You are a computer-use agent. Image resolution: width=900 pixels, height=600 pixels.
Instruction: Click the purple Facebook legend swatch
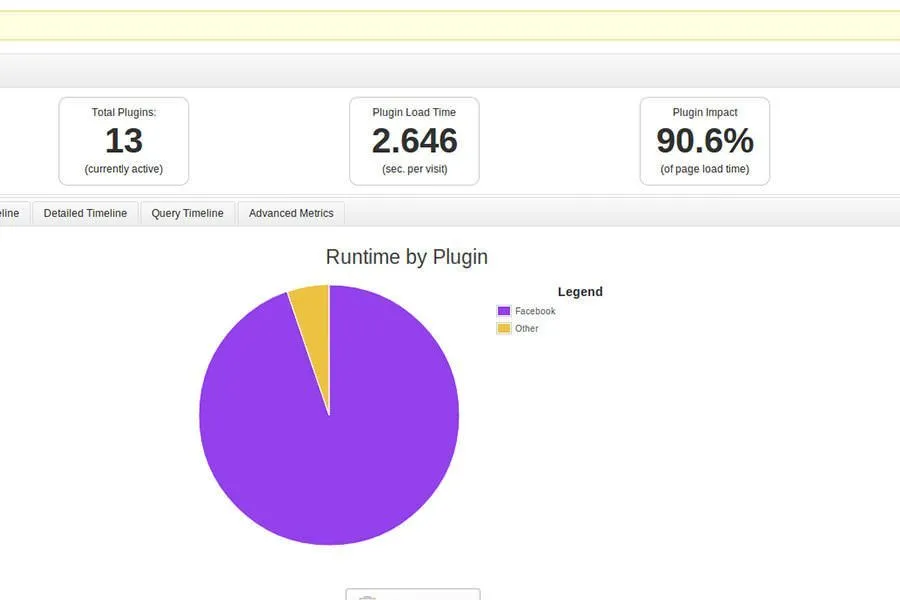(x=503, y=311)
